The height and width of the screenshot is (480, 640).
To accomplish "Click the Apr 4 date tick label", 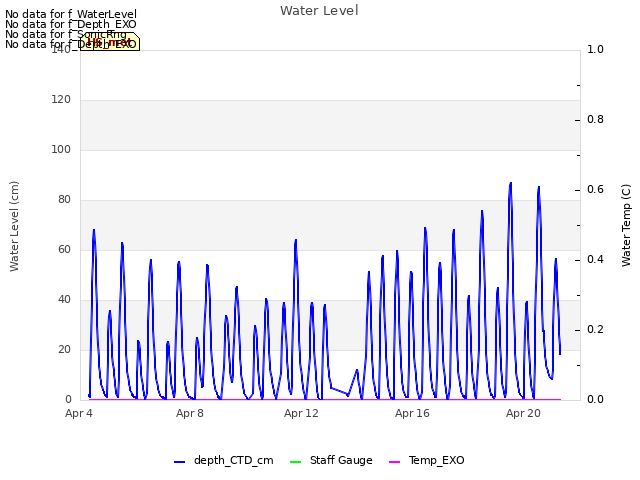I will [79, 413].
